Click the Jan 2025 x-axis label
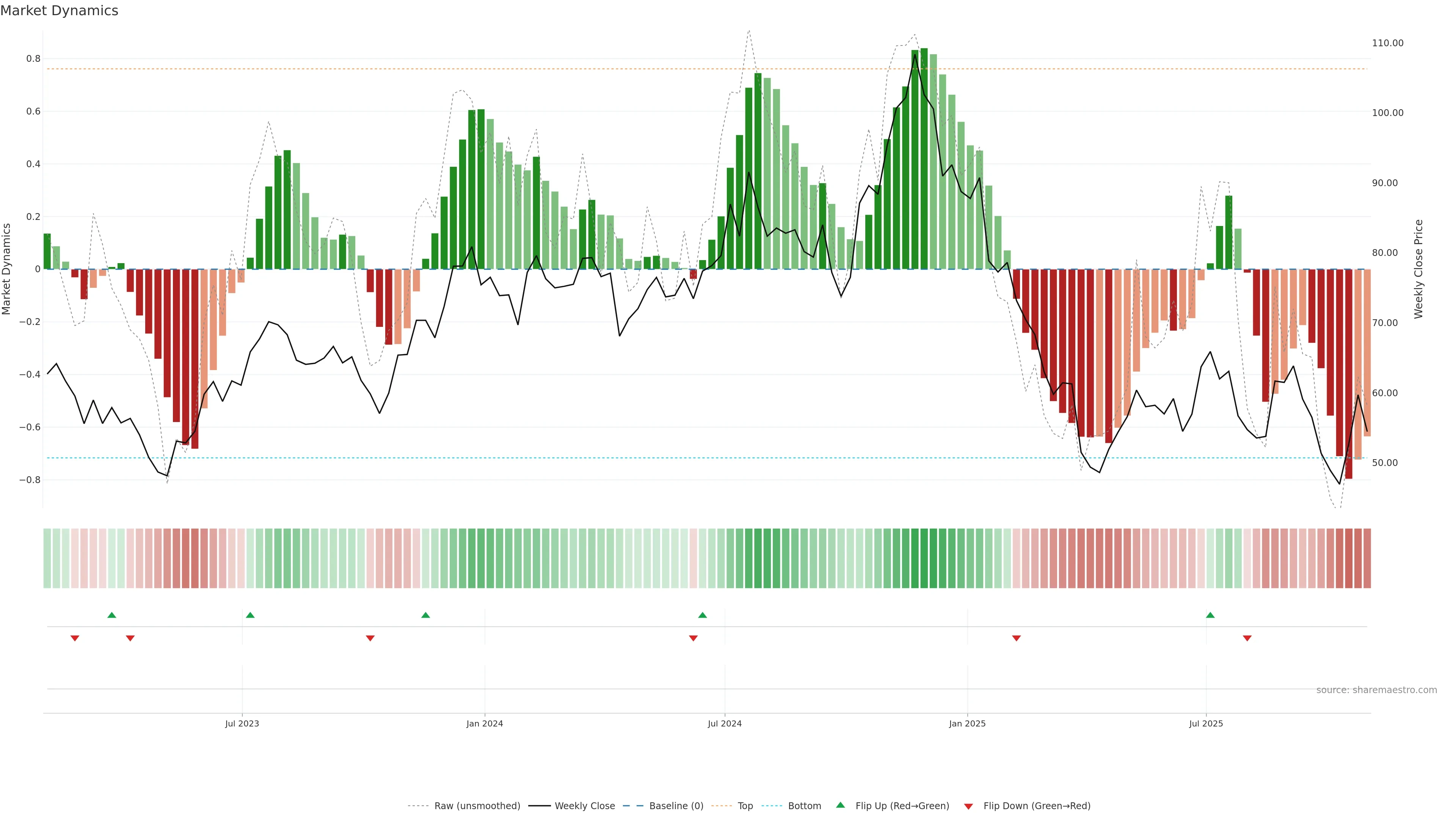This screenshot has width=1456, height=819. coord(967,723)
